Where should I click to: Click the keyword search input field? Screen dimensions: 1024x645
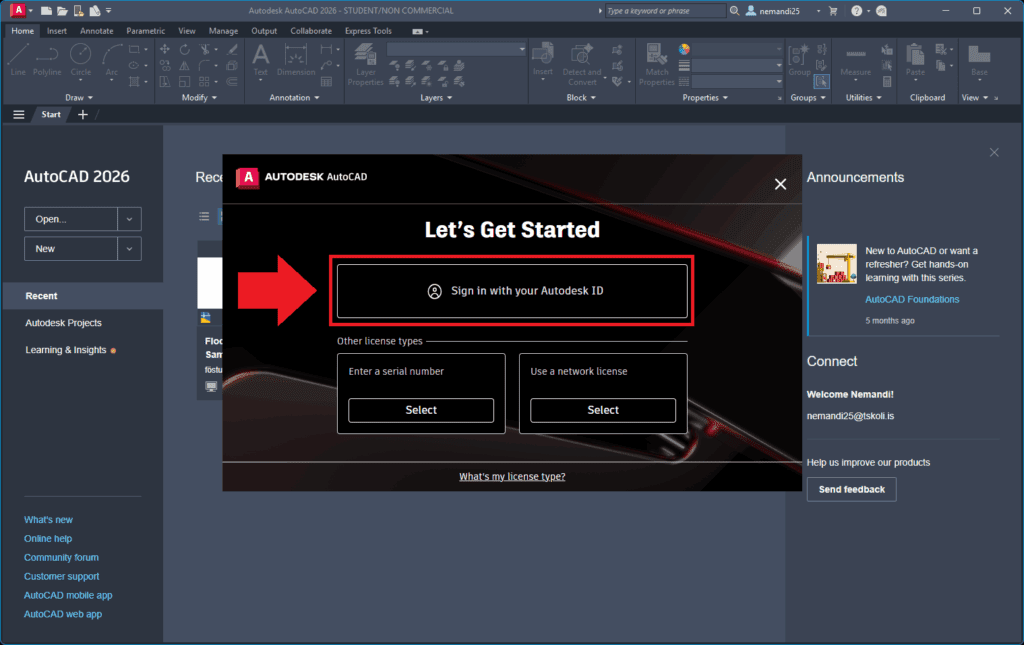pos(665,11)
